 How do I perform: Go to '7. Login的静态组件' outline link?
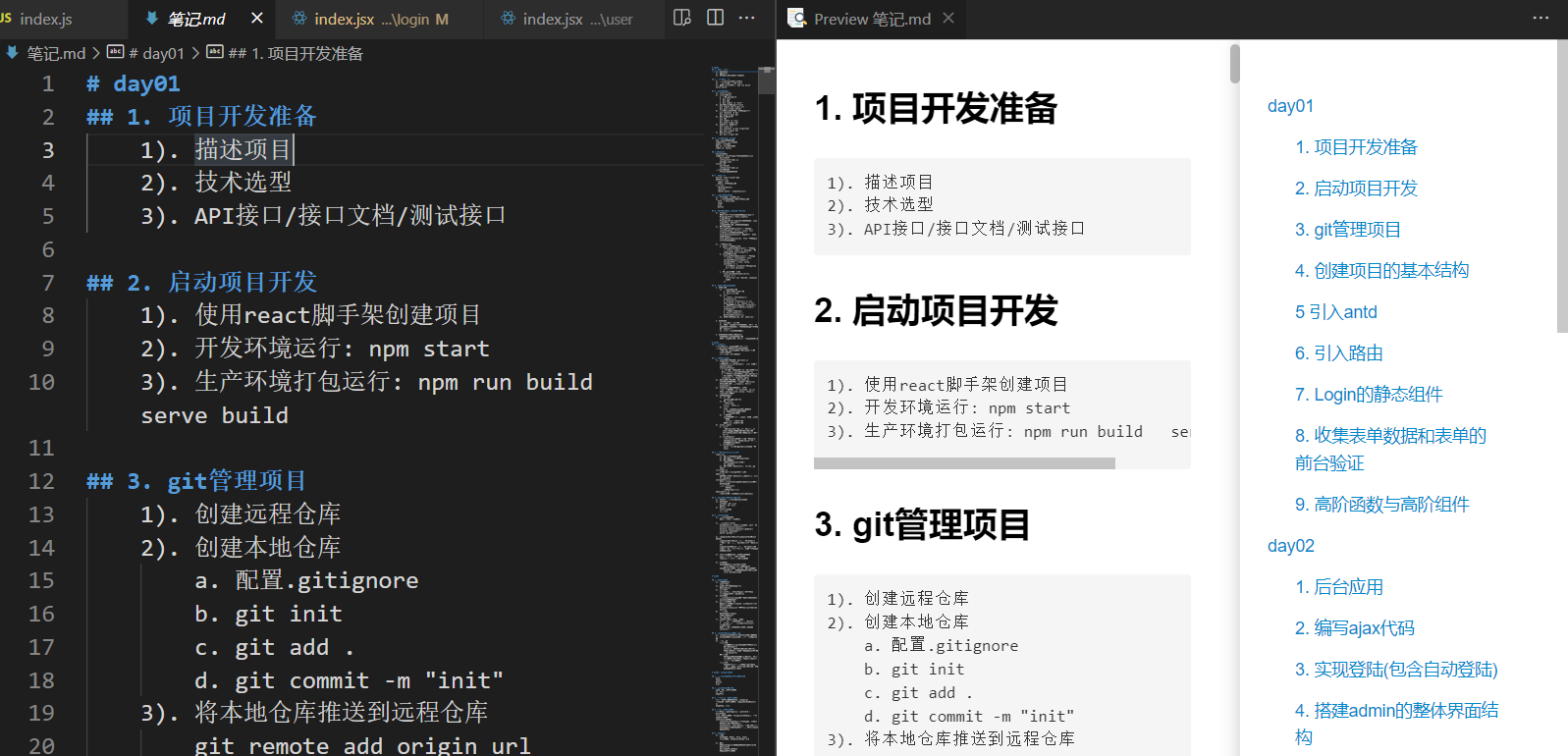(1368, 395)
